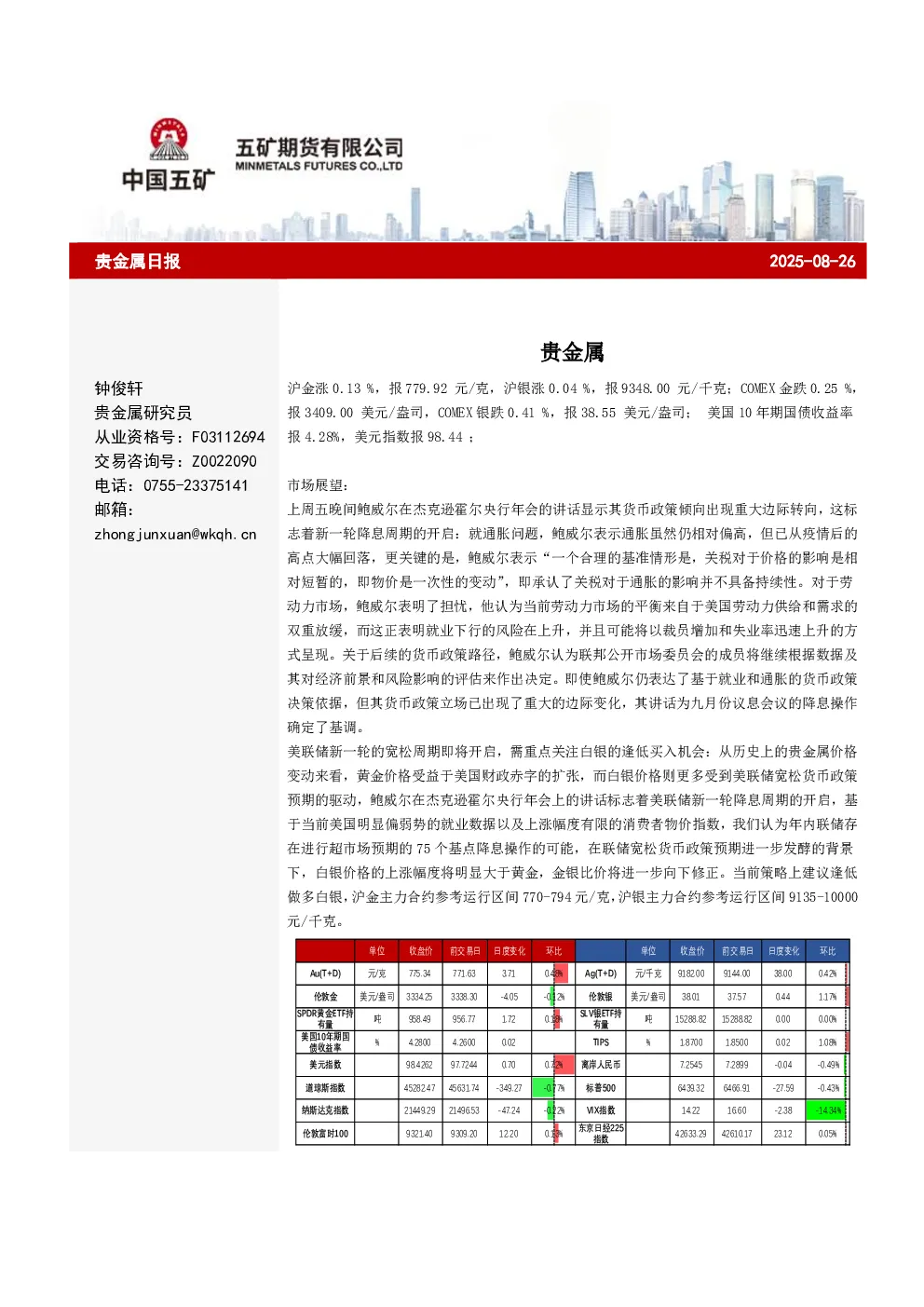The height and width of the screenshot is (1307, 924).
Task: Click the 贵金属研究员 job title
Action: 143,413
